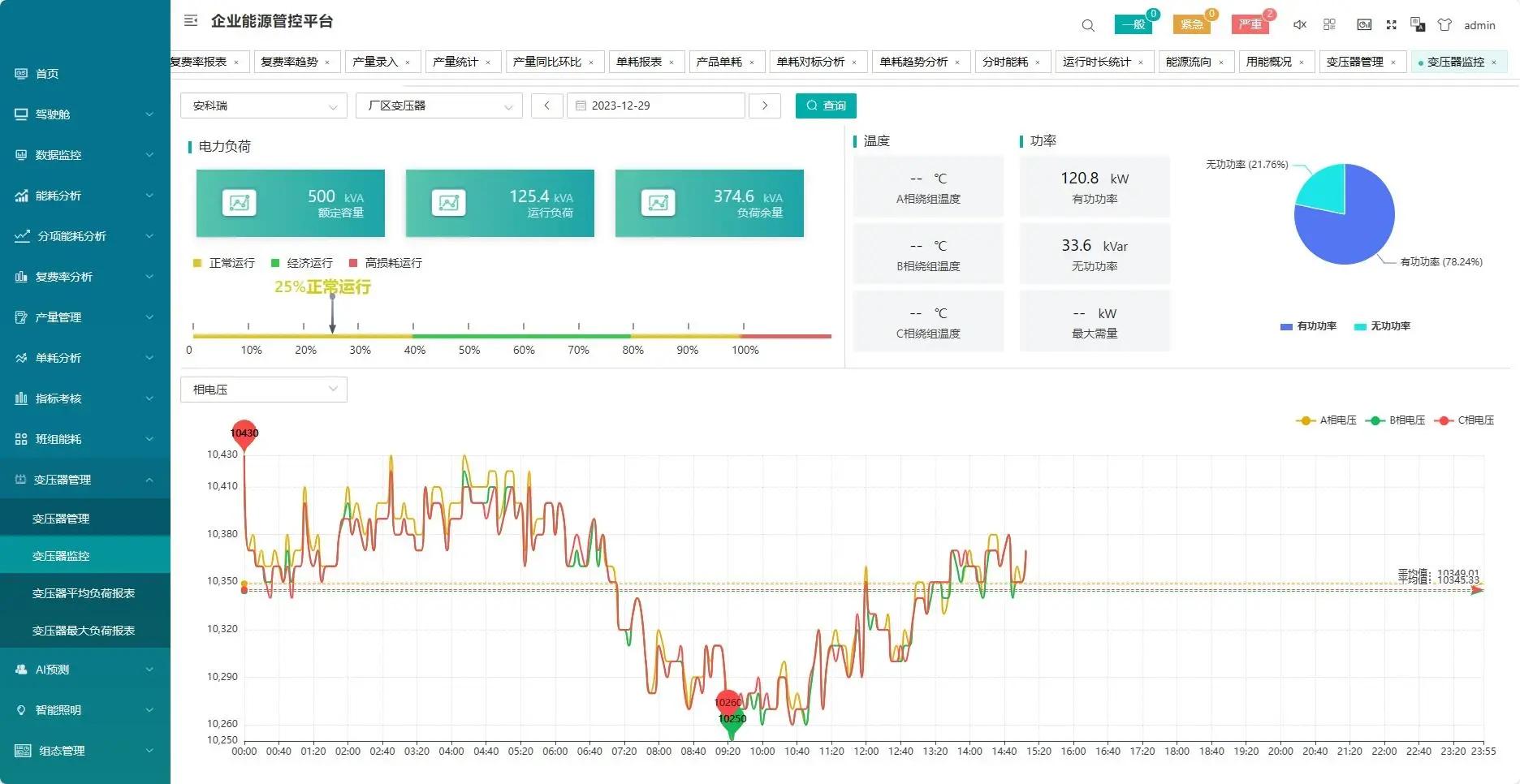Select 变压器监控 in sidebar submenu

coord(85,556)
